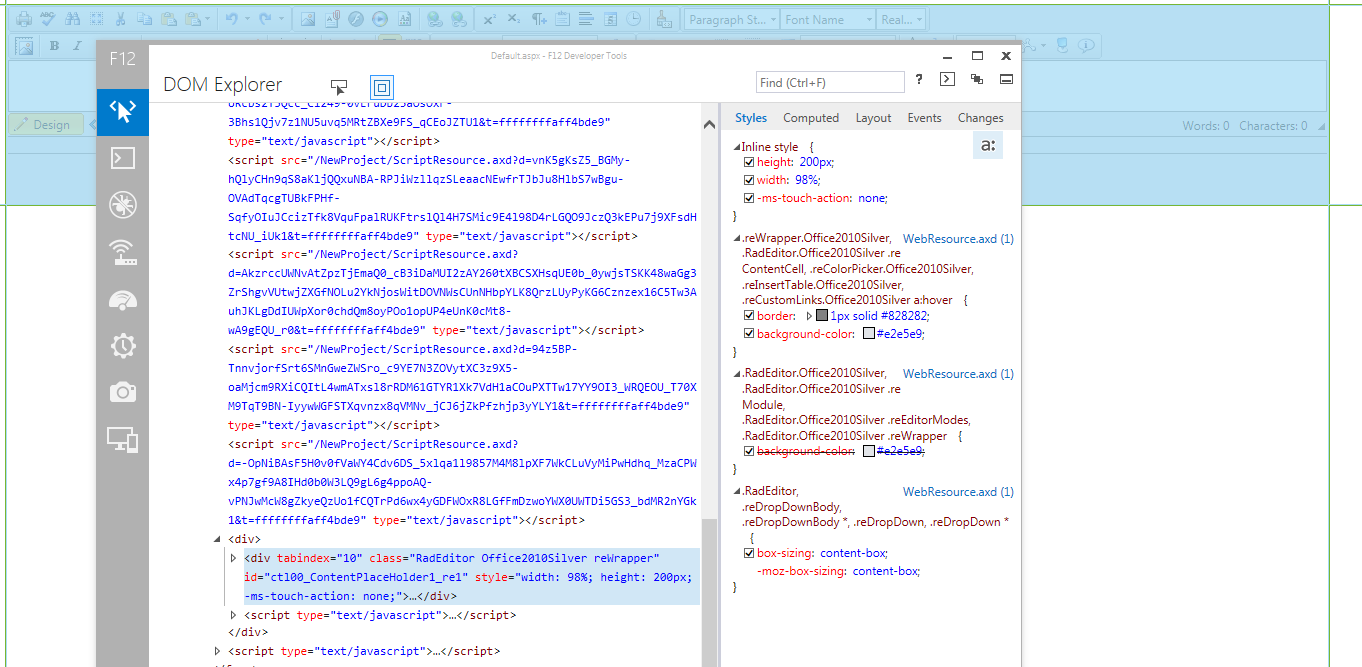1362x667 pixels.
Task: Show the console panel via header icon
Action: (x=947, y=80)
